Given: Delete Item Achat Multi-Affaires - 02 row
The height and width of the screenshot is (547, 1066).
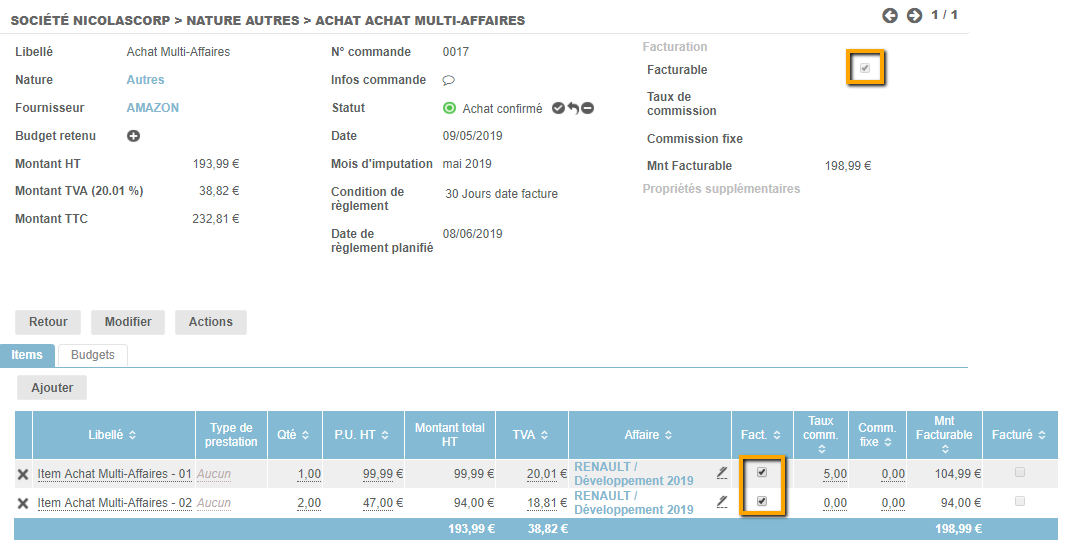Looking at the screenshot, I should coord(23,503).
